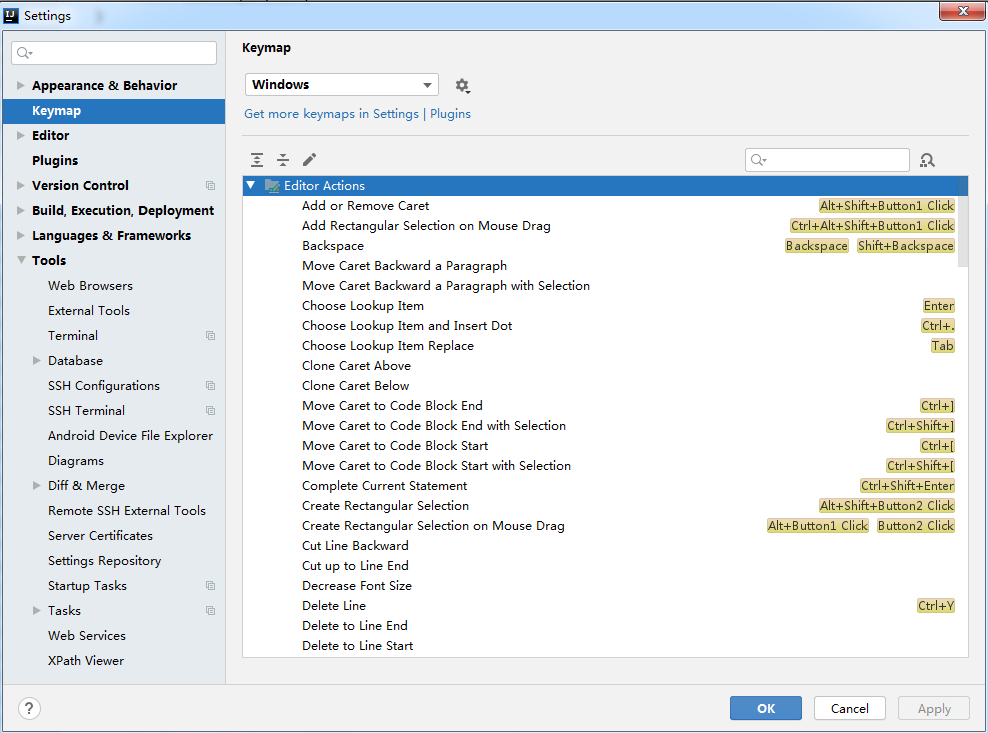Open Remote SSH External Tools

127,511
